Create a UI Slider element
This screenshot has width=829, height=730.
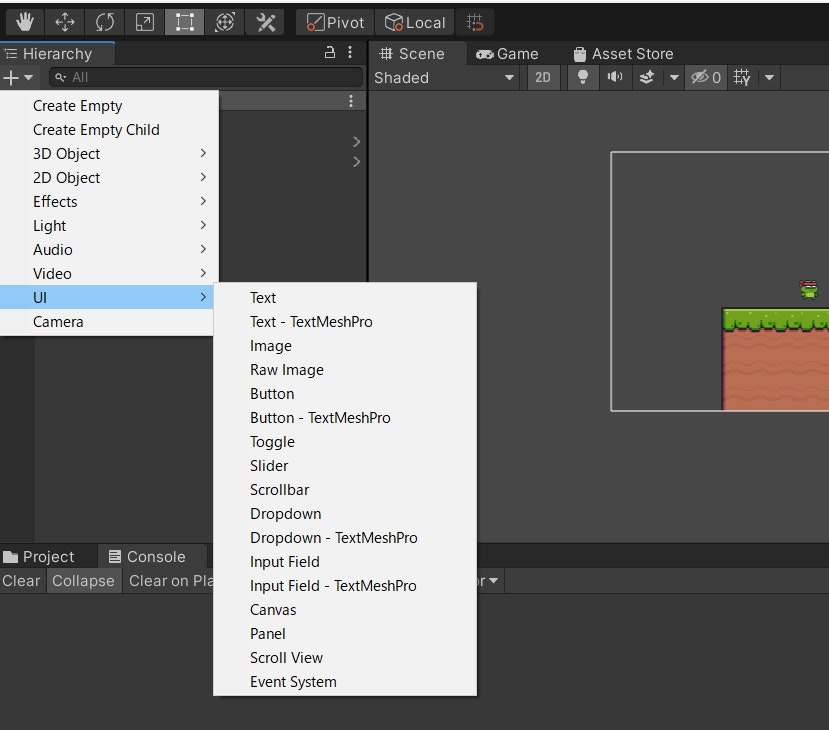click(345, 466)
